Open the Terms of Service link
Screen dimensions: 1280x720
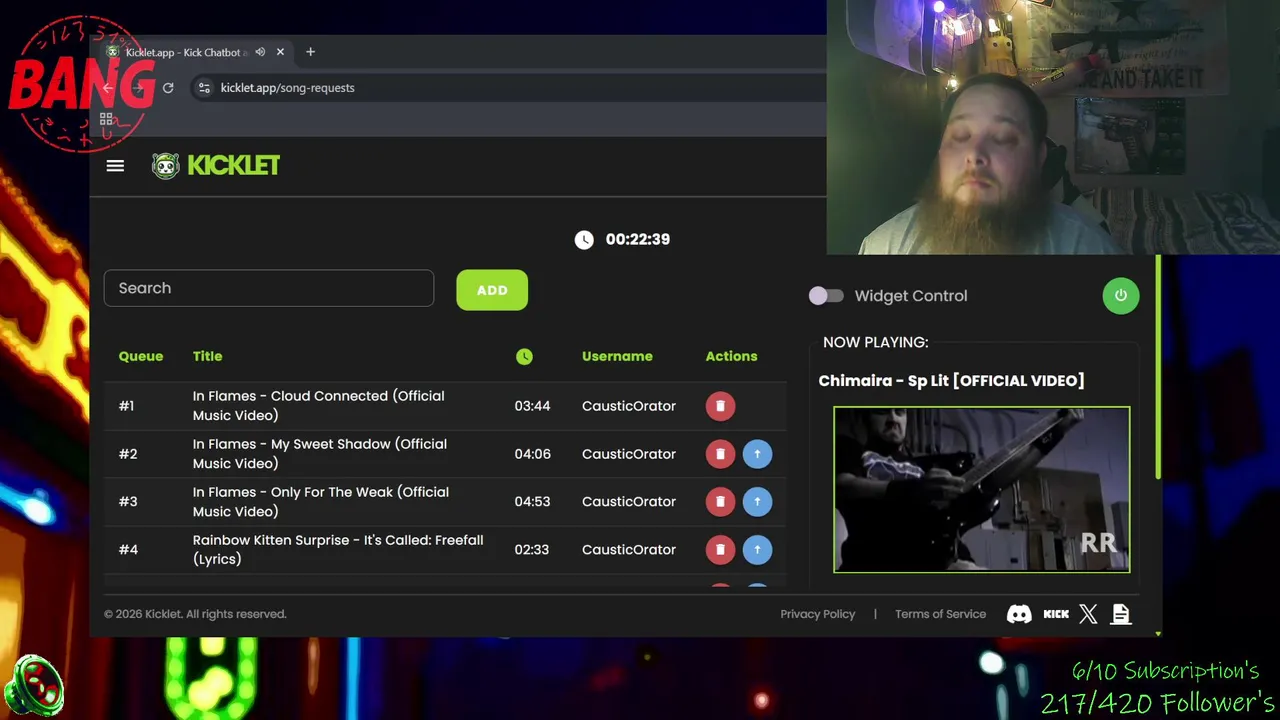940,614
